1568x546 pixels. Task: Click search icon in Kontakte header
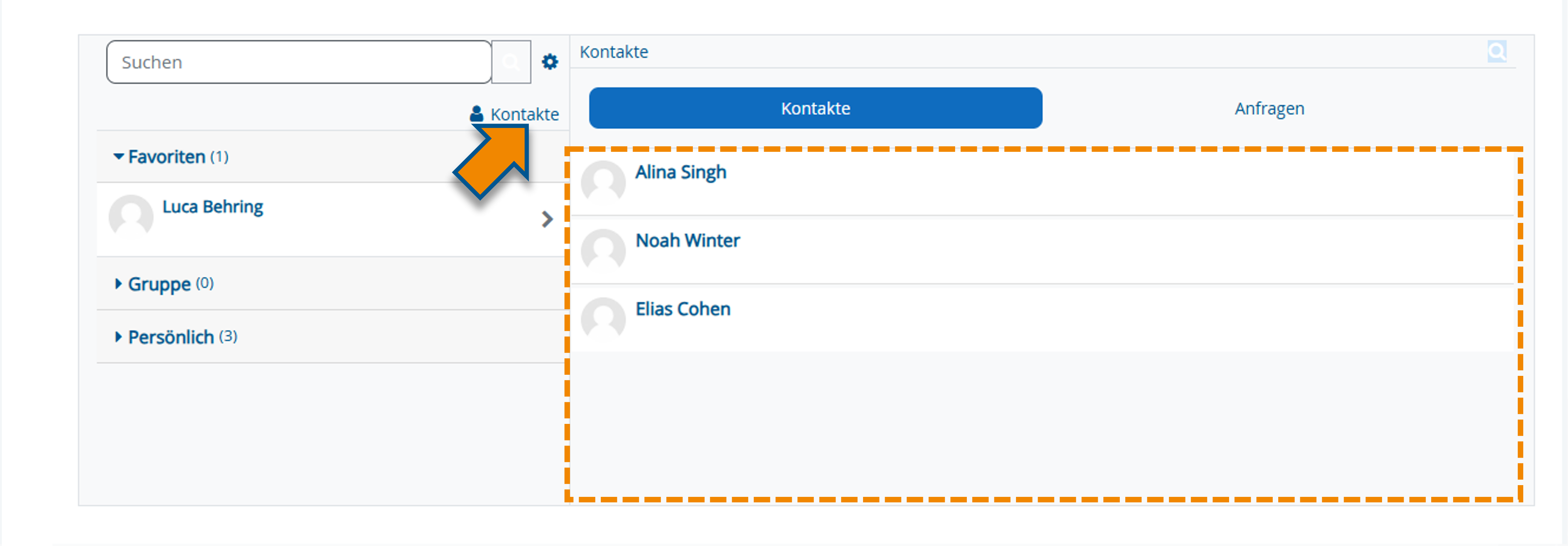(x=1496, y=52)
